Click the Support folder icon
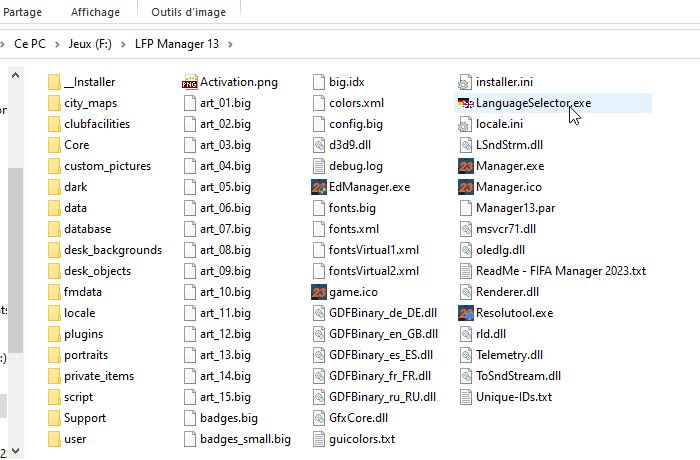This screenshot has height=460, width=700. point(54,418)
